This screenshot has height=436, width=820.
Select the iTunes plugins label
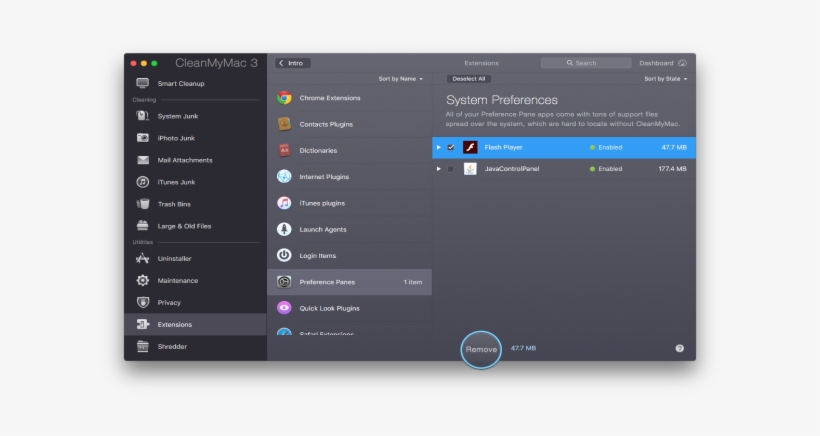click(x=322, y=203)
